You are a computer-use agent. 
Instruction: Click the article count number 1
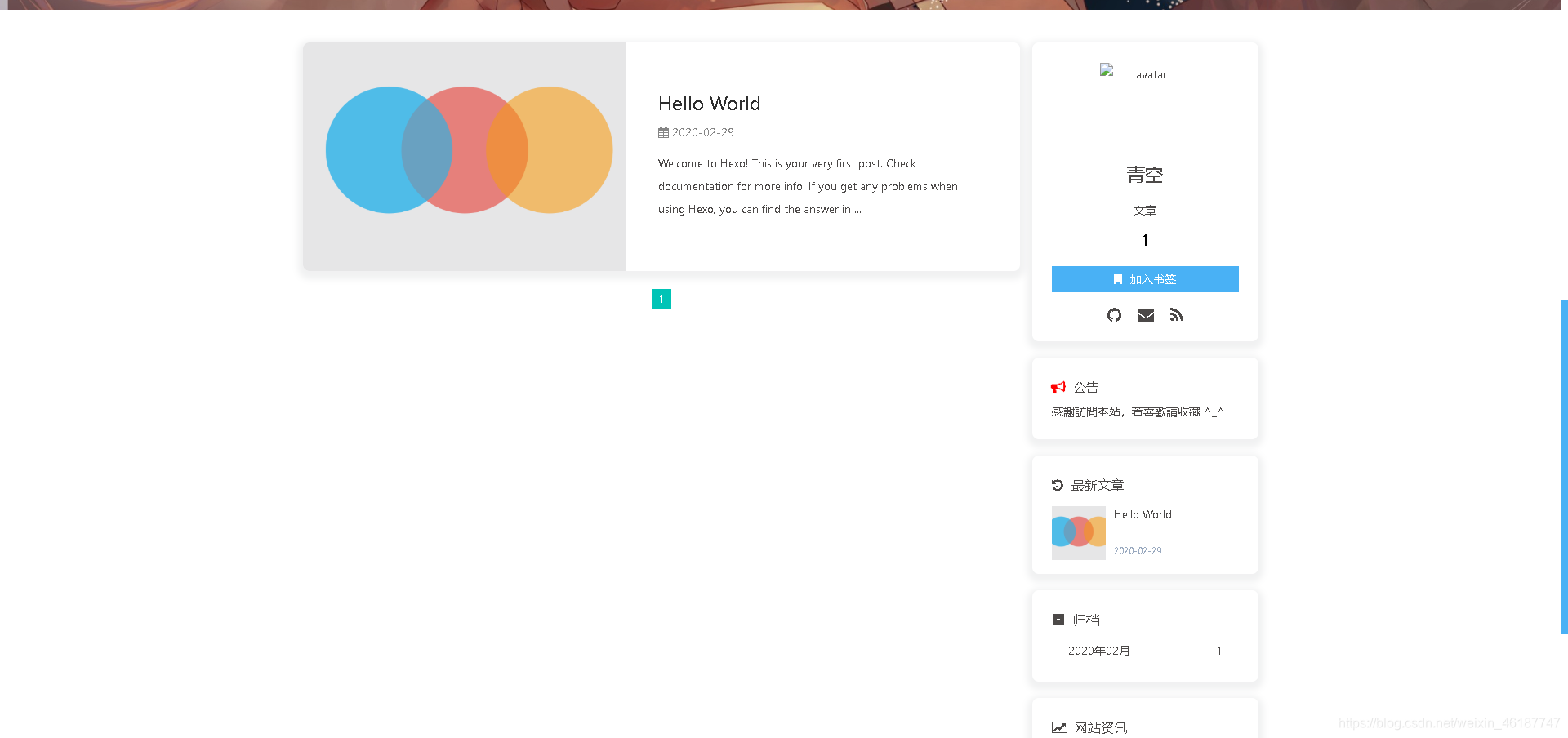click(x=1145, y=240)
